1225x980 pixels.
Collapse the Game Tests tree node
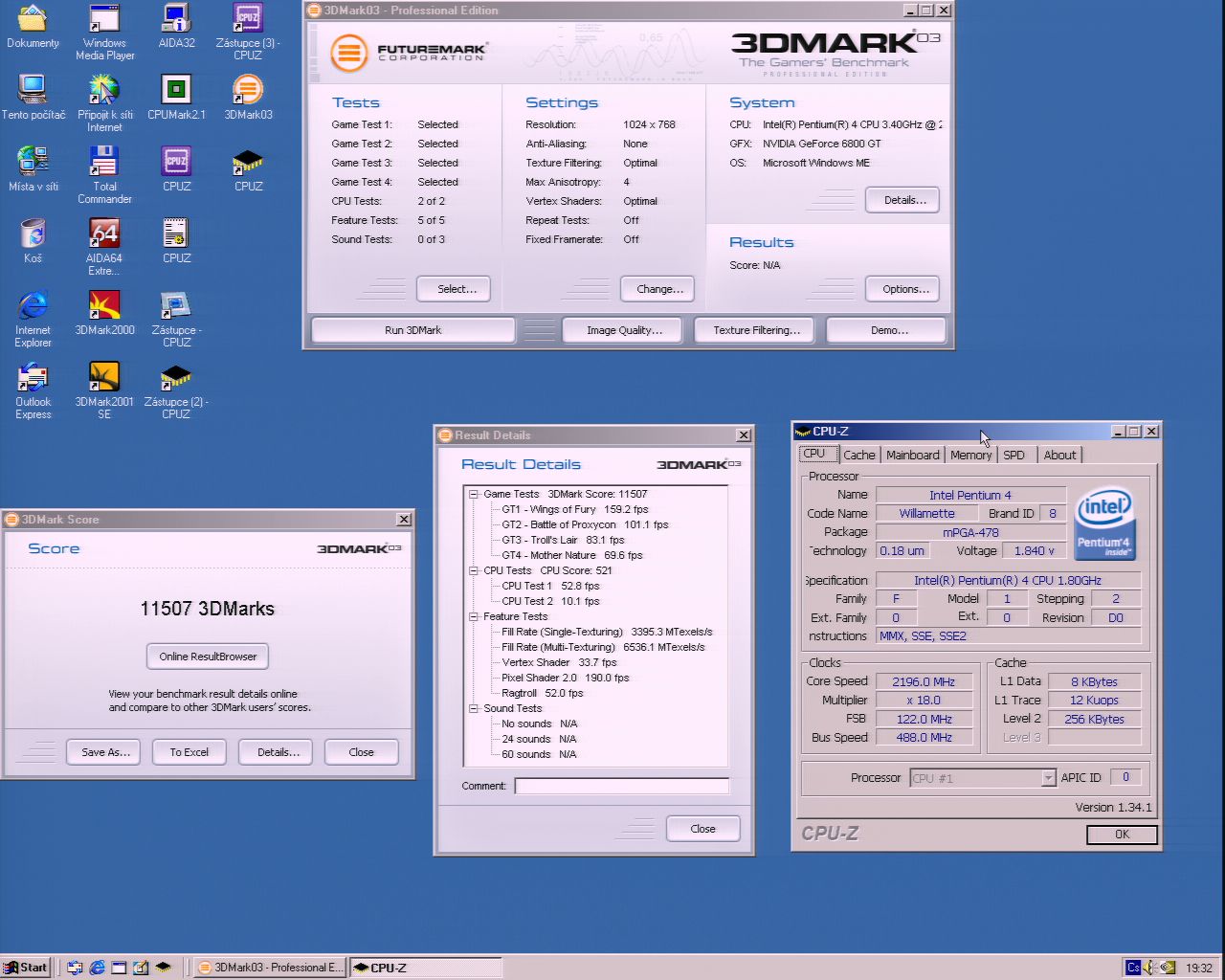[x=473, y=494]
